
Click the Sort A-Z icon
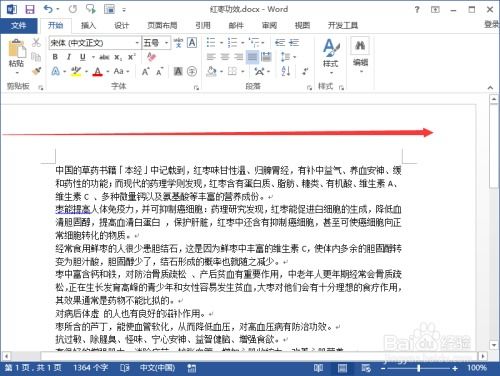tap(286, 71)
